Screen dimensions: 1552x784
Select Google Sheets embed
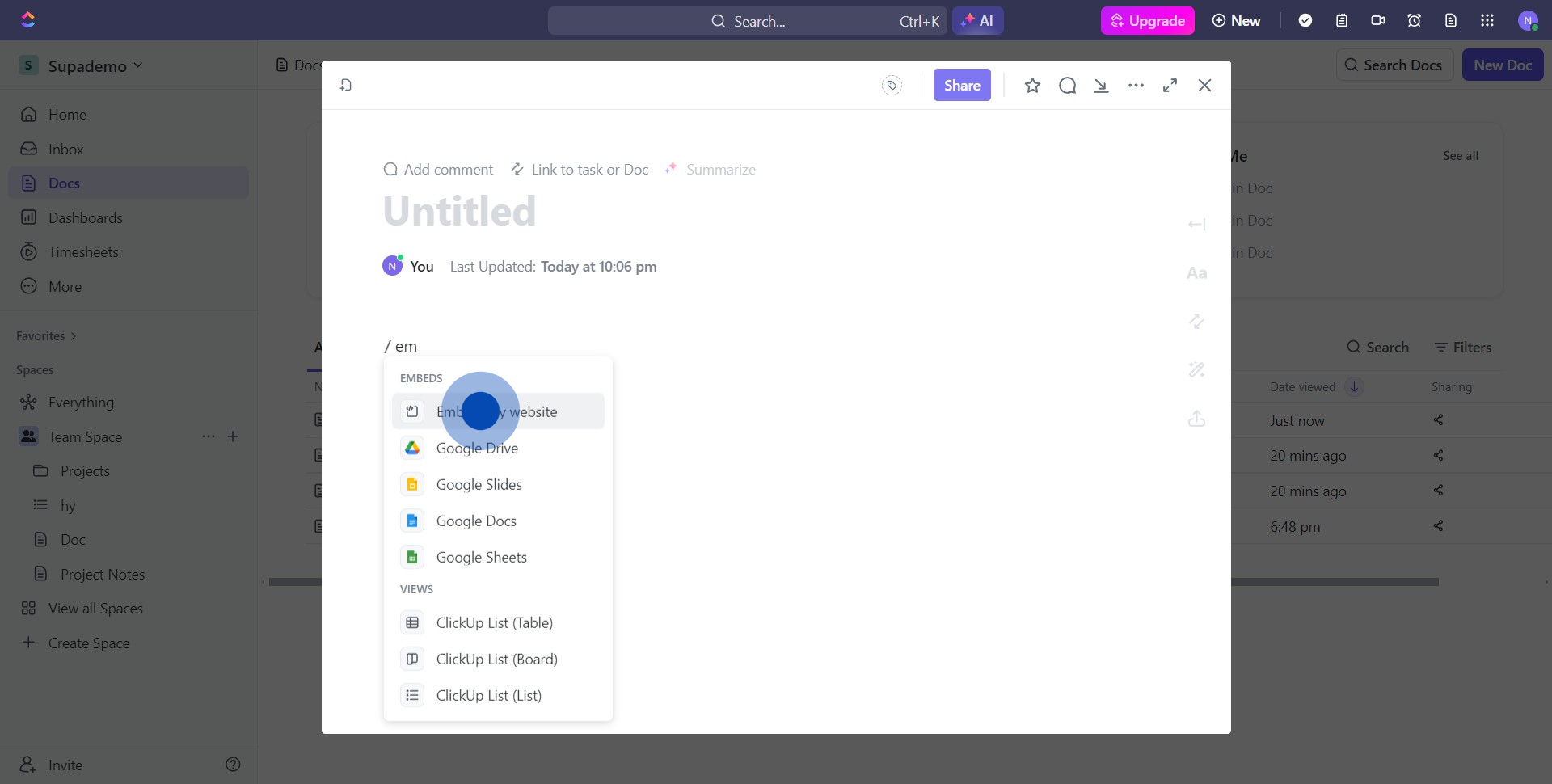coord(498,557)
